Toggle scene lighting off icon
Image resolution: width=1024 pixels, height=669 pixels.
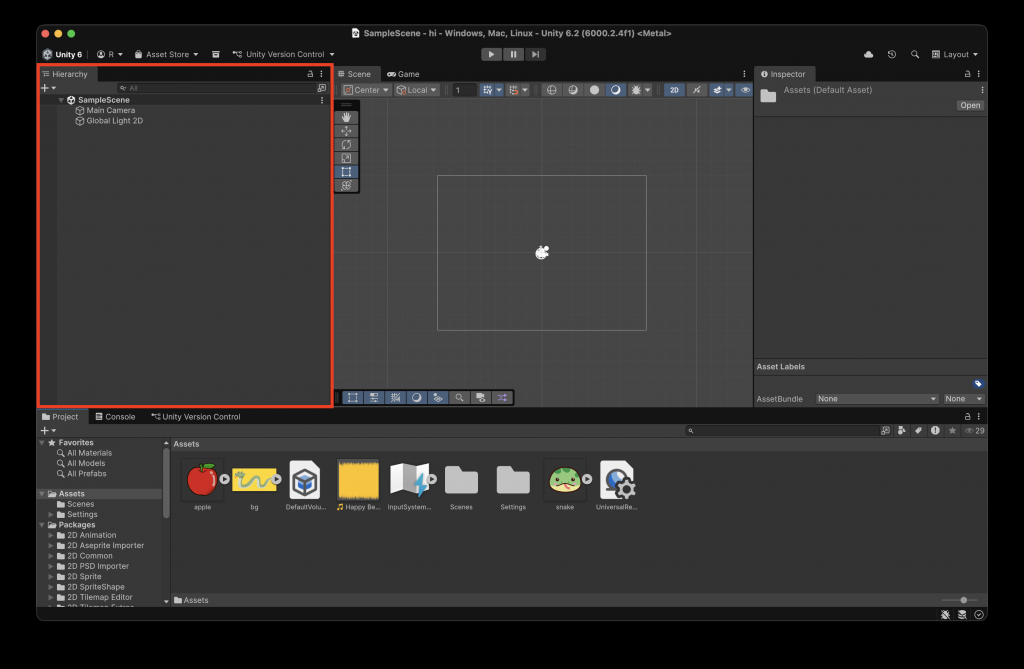point(696,90)
